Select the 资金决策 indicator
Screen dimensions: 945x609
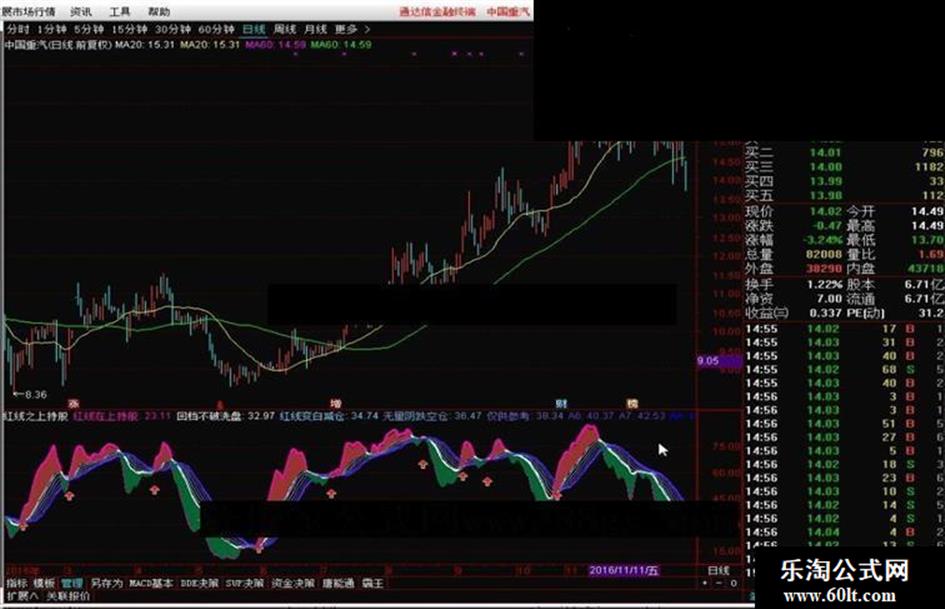(x=293, y=583)
